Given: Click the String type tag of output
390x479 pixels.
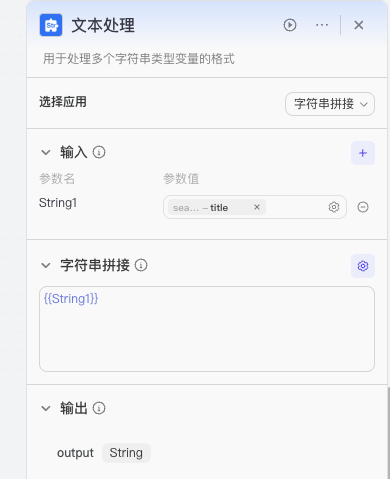Looking at the screenshot, I should (x=126, y=453).
